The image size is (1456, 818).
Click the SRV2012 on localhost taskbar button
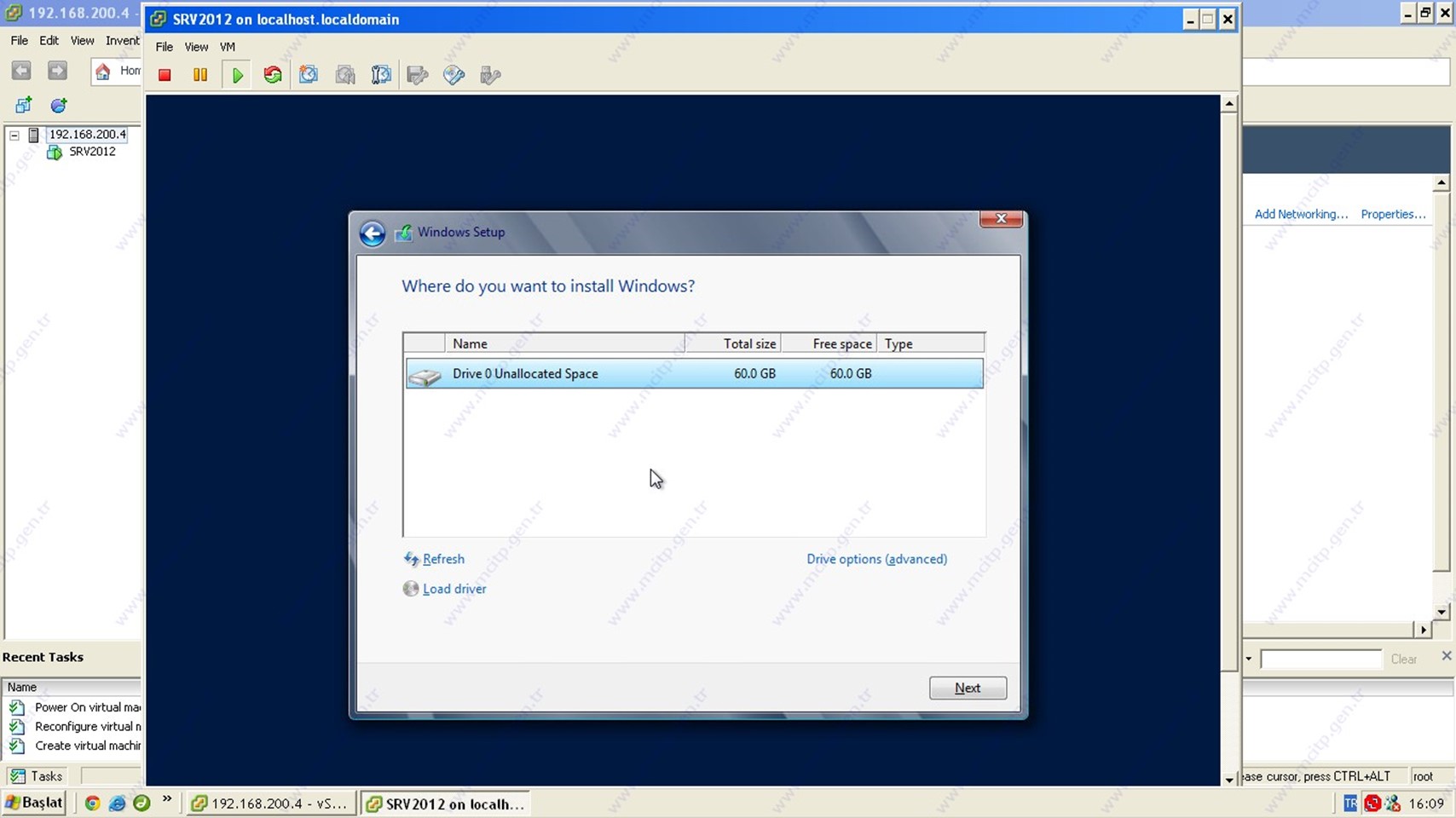tap(445, 804)
